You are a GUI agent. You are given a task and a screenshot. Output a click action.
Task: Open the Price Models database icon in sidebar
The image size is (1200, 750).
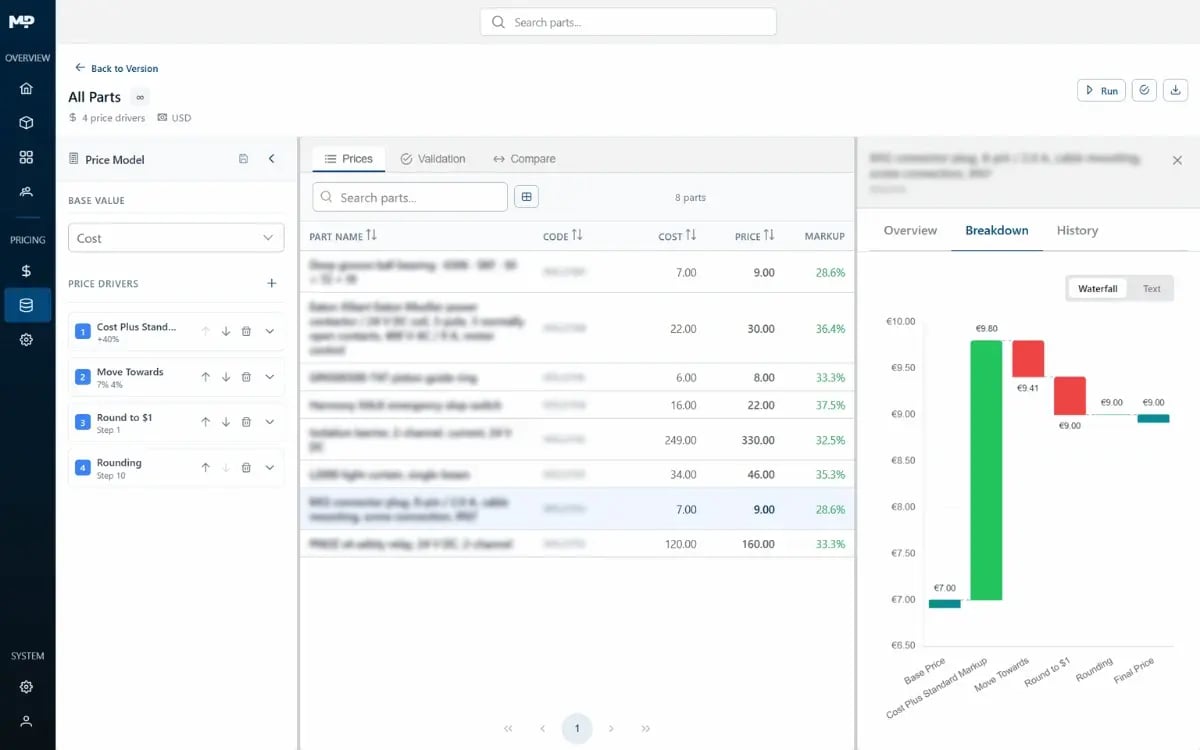pyautogui.click(x=27, y=305)
